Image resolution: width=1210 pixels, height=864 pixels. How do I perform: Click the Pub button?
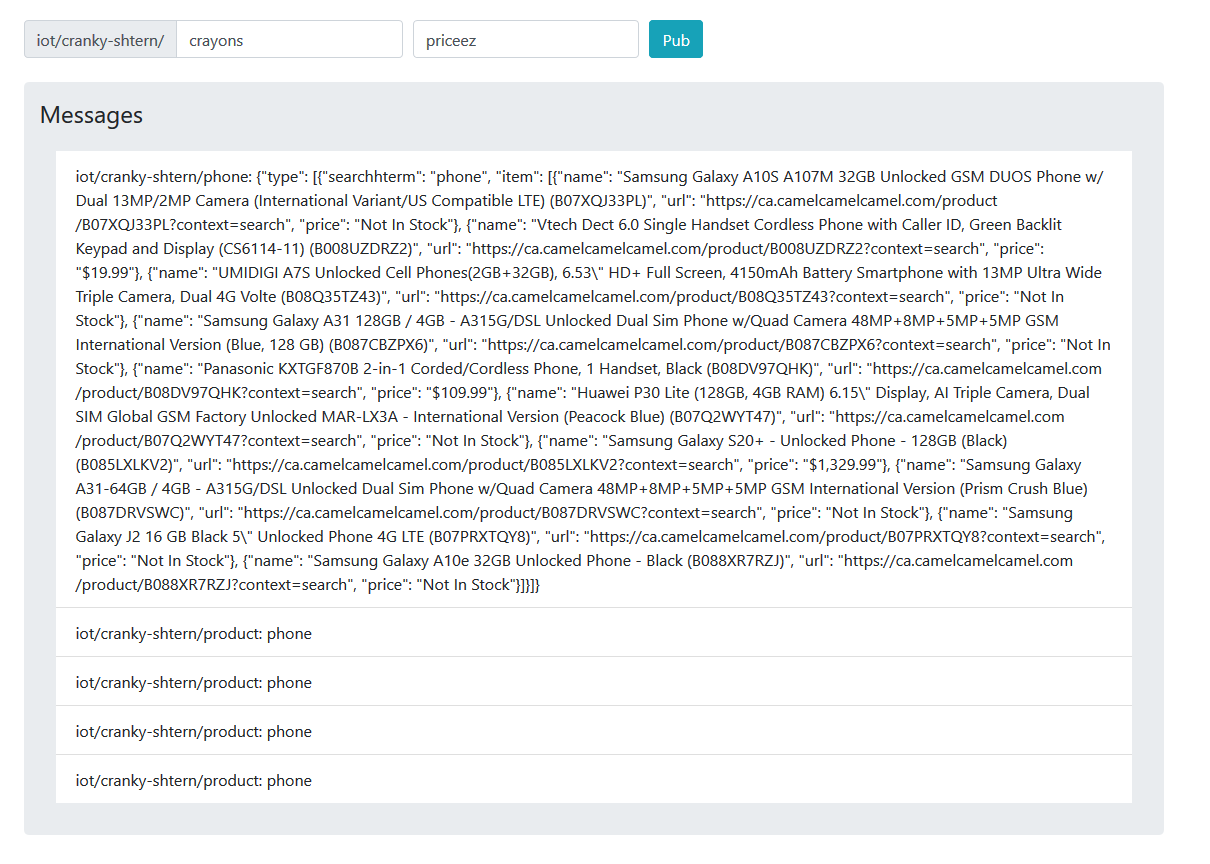pos(676,39)
